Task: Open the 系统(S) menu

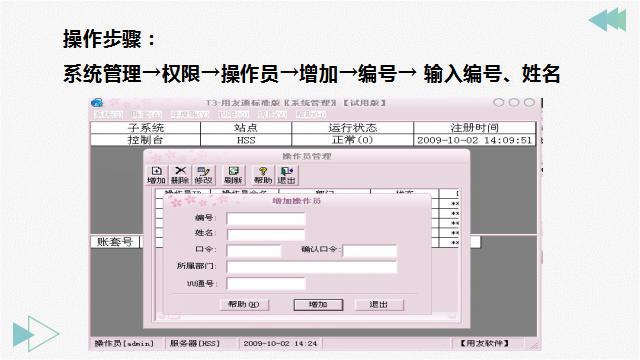Action: tap(108, 115)
